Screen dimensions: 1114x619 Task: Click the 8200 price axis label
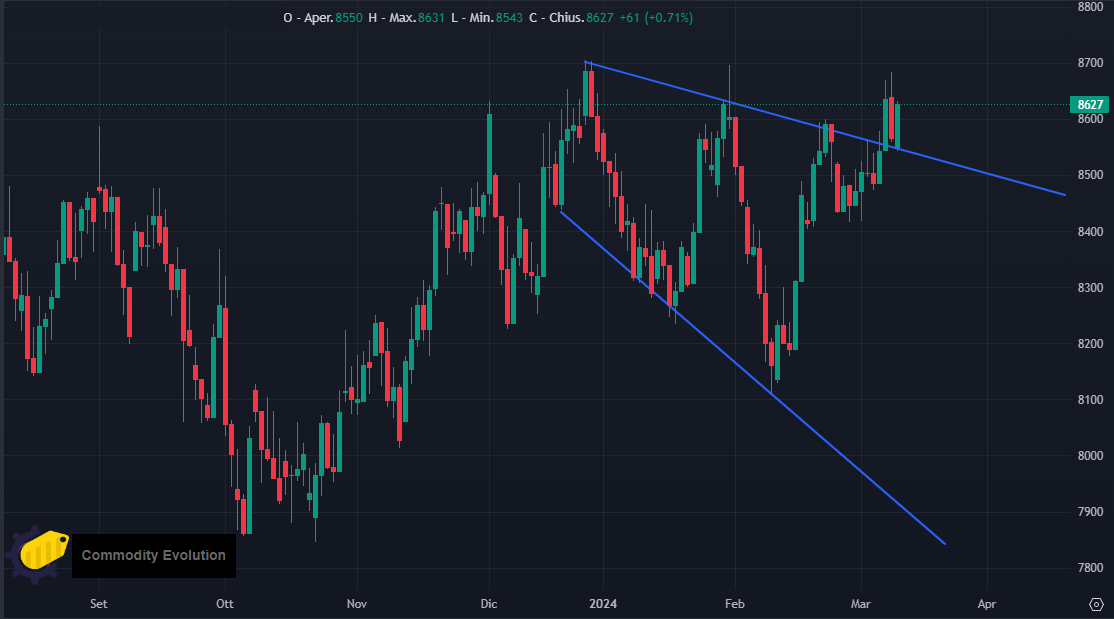(1091, 344)
